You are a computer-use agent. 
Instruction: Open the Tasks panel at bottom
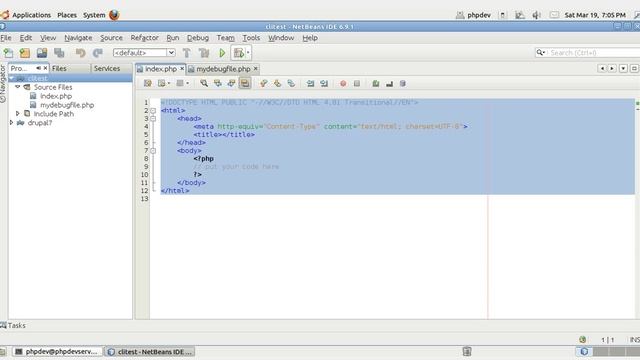(x=13, y=325)
